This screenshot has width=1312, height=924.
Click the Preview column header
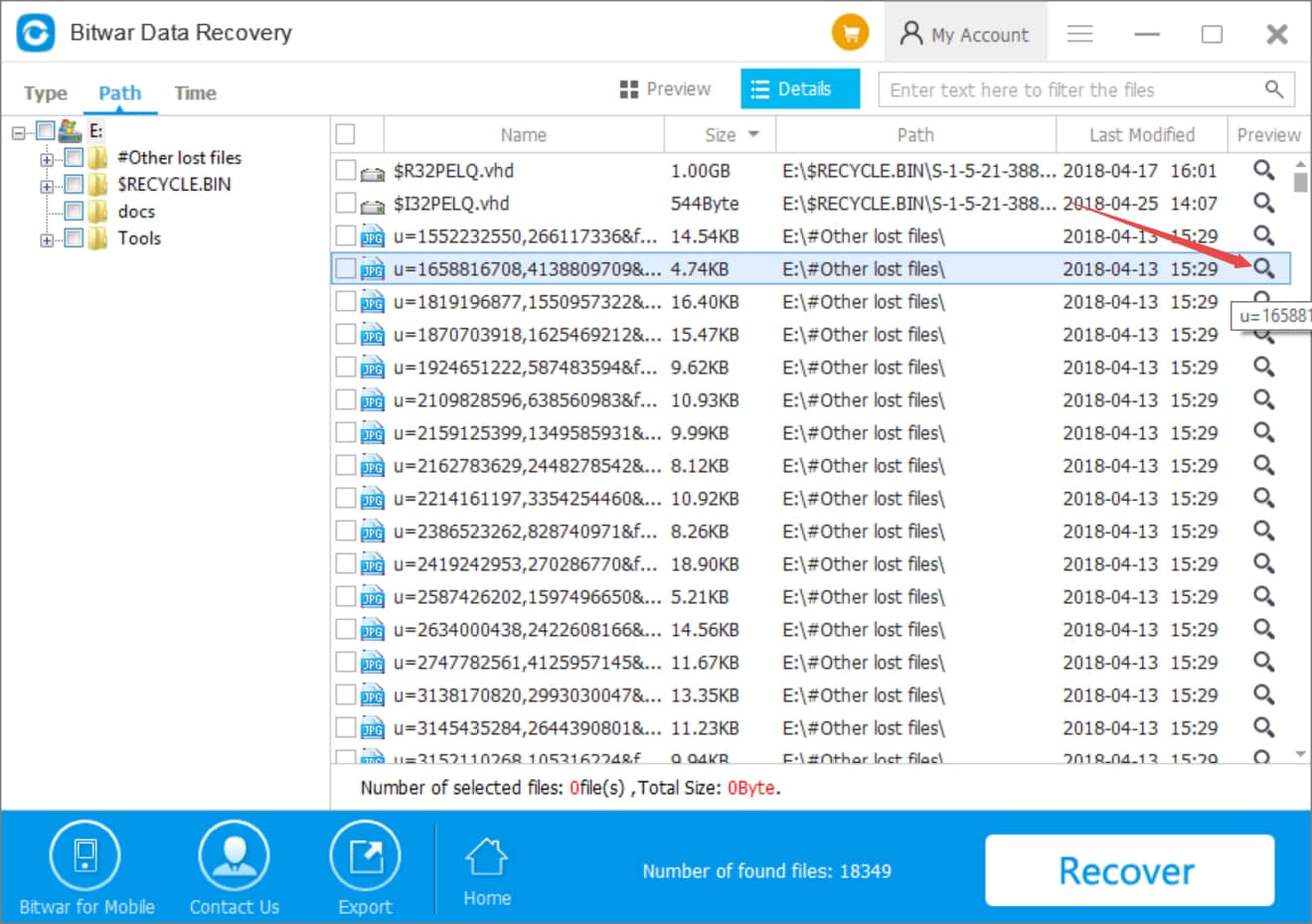(x=1269, y=134)
